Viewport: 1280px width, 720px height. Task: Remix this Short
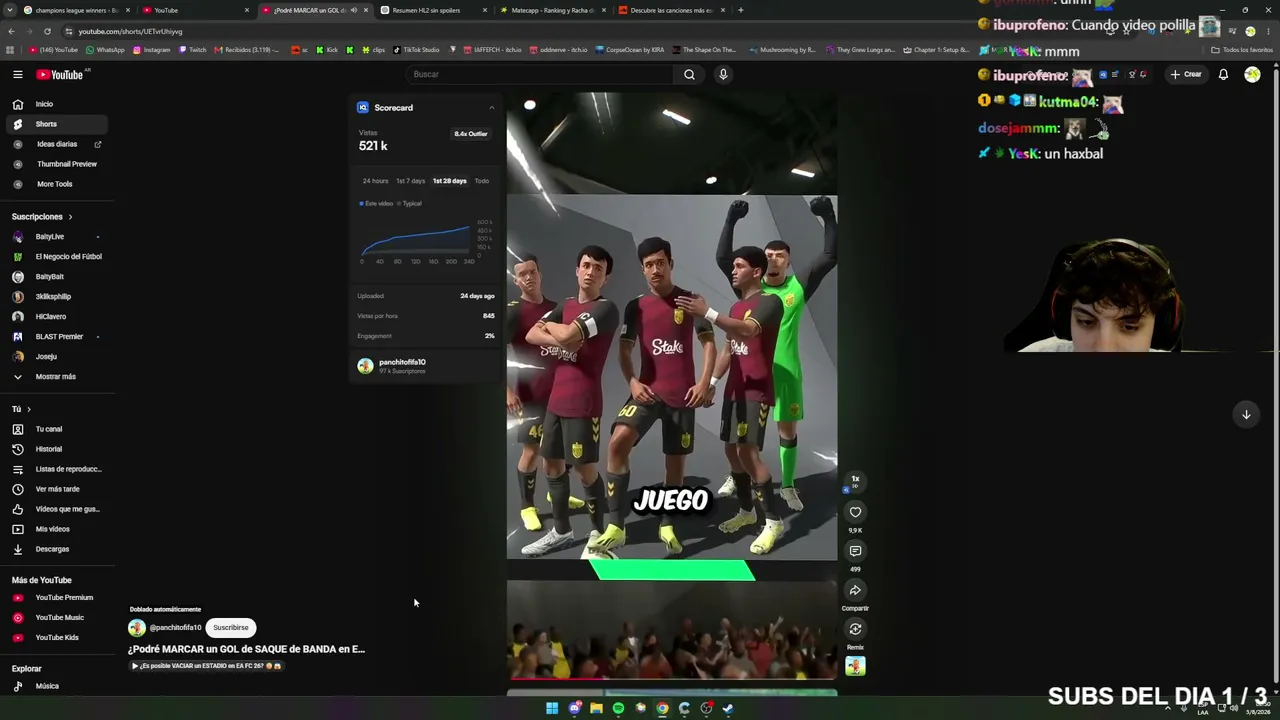point(855,629)
